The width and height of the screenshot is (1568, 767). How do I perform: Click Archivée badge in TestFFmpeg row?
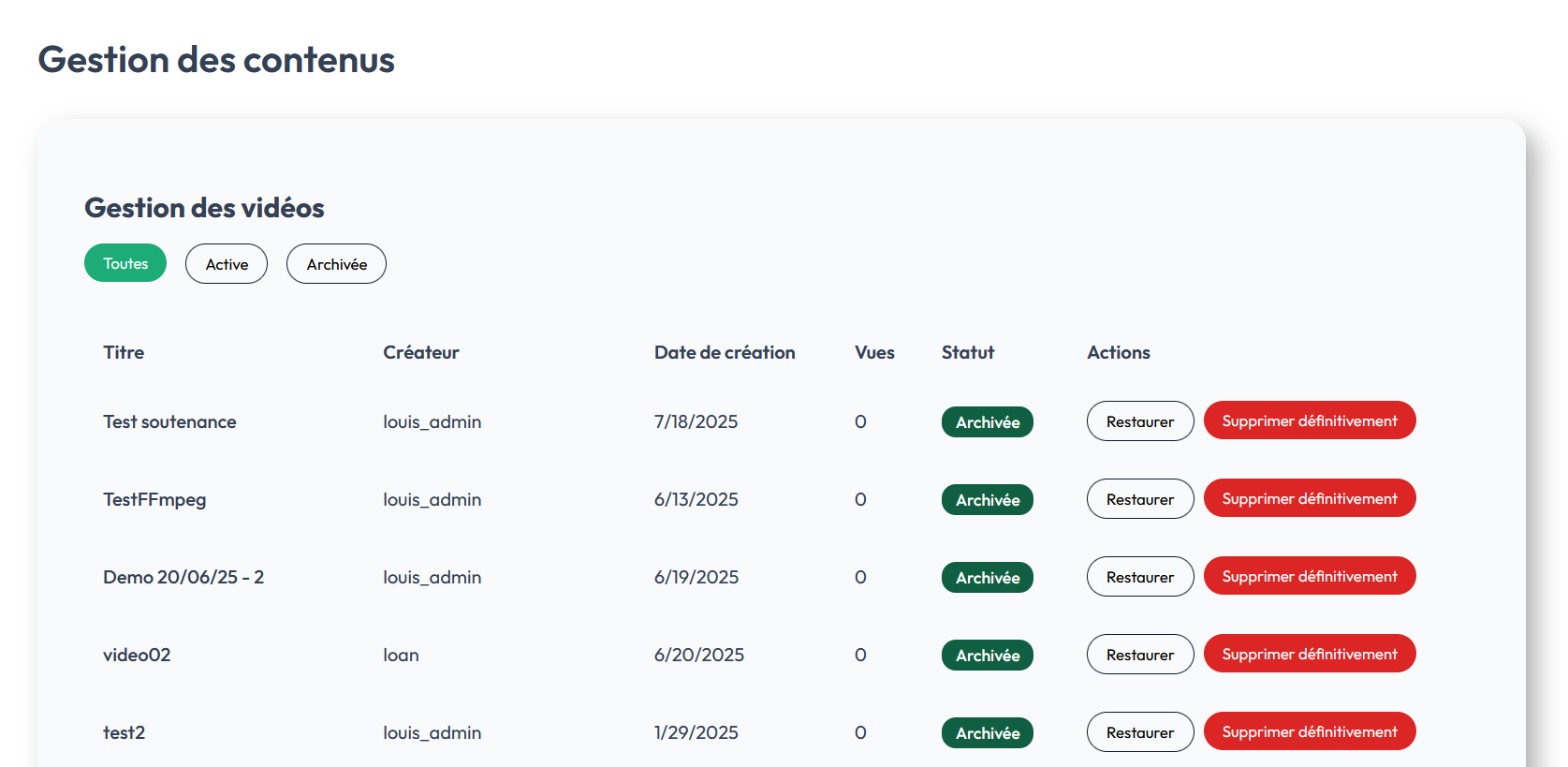988,500
